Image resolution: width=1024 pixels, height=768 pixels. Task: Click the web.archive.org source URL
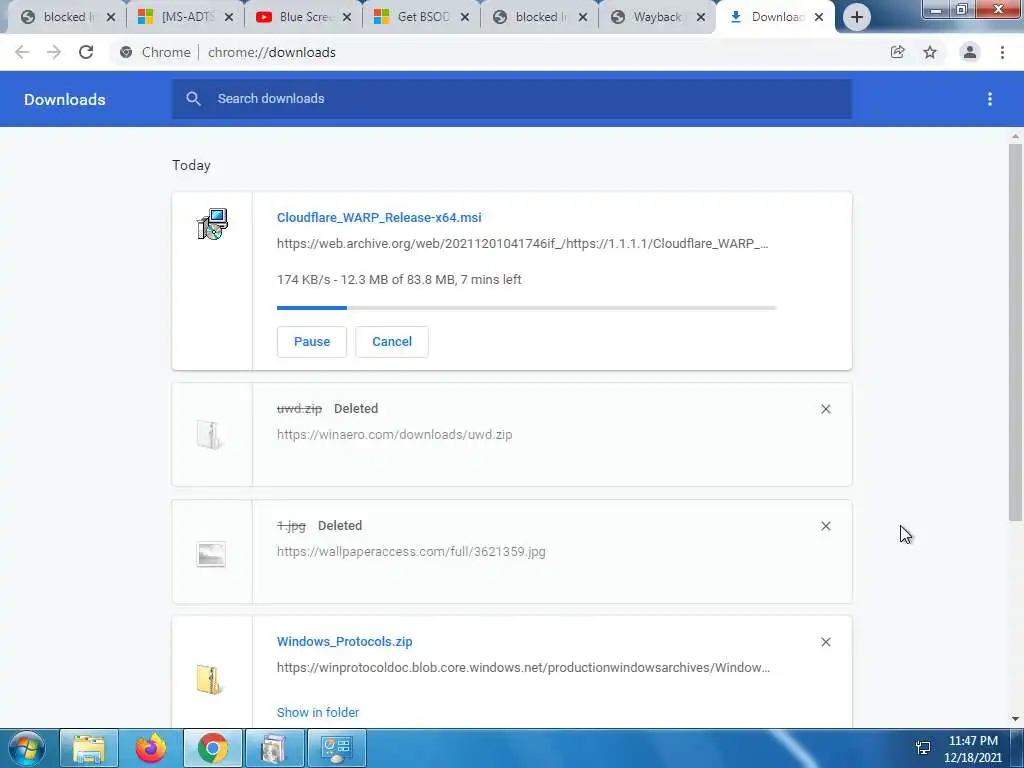tap(522, 244)
